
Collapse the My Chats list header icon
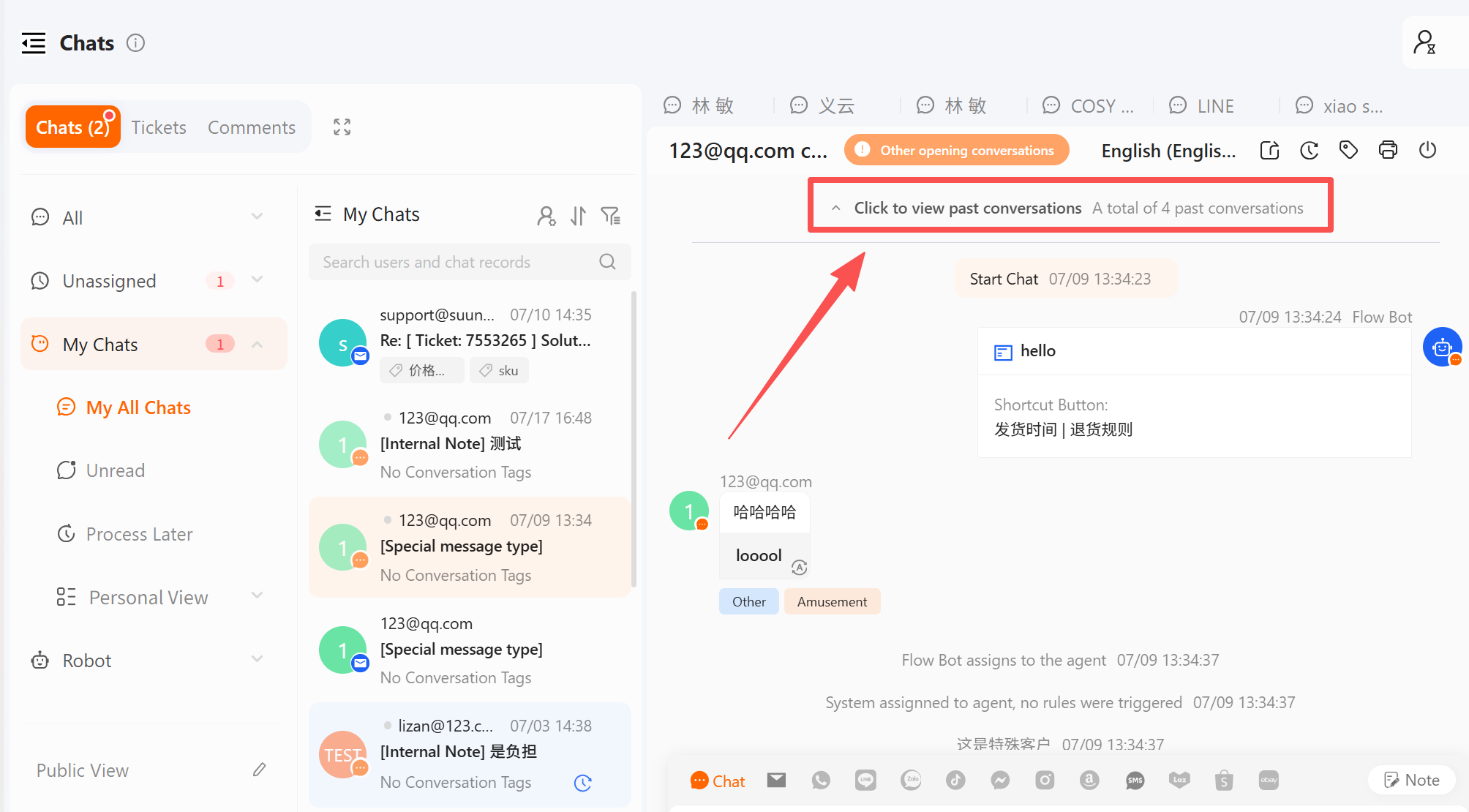click(323, 214)
